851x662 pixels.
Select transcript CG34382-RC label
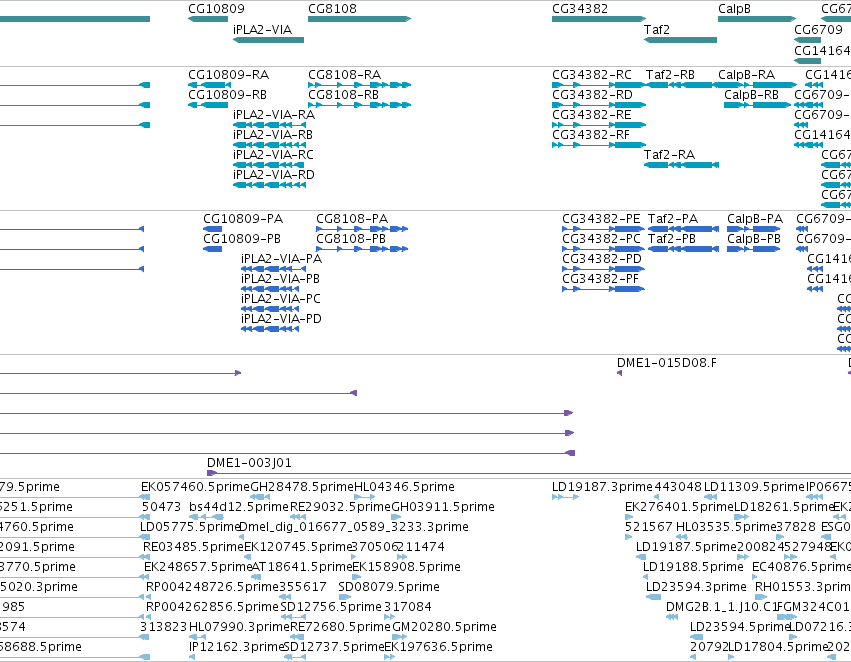(x=592, y=74)
